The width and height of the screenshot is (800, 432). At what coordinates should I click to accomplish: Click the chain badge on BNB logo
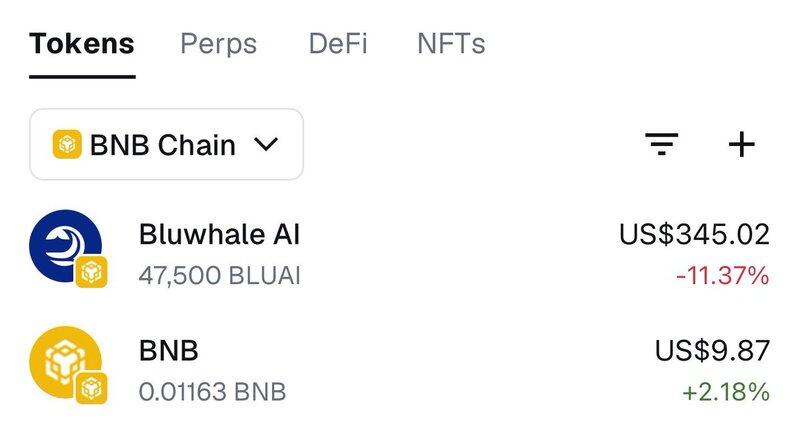(x=91, y=388)
